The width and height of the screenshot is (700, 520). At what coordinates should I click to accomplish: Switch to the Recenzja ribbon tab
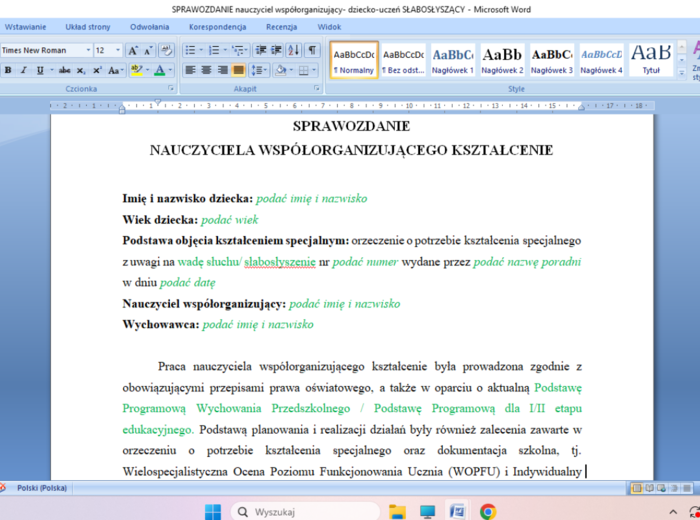(x=281, y=28)
